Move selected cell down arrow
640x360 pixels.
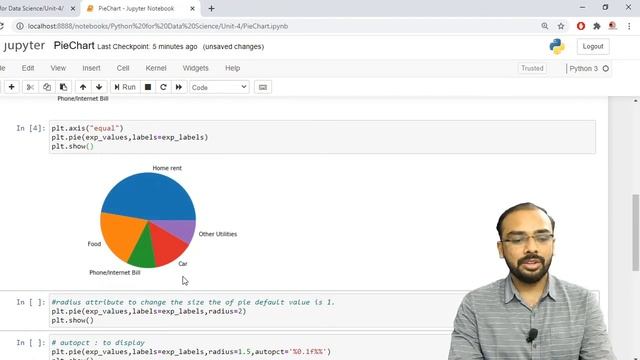[99, 87]
